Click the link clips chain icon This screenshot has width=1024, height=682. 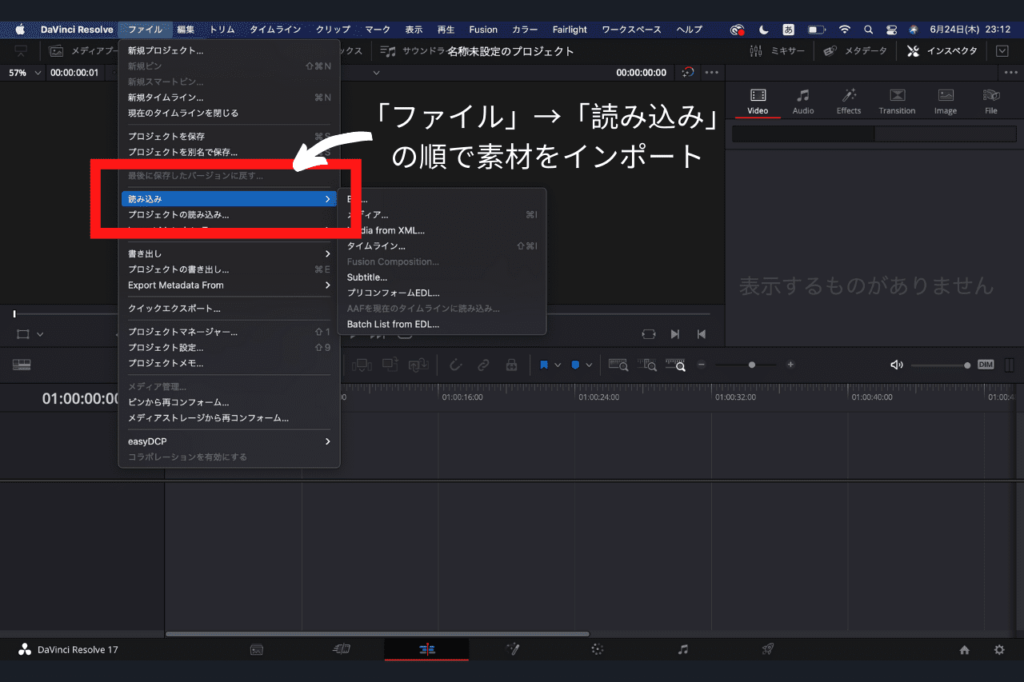point(483,365)
